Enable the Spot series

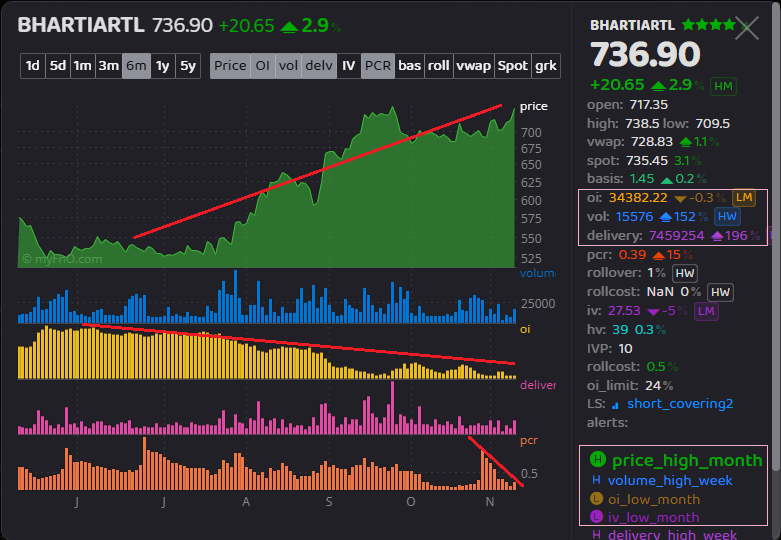[x=513, y=66]
